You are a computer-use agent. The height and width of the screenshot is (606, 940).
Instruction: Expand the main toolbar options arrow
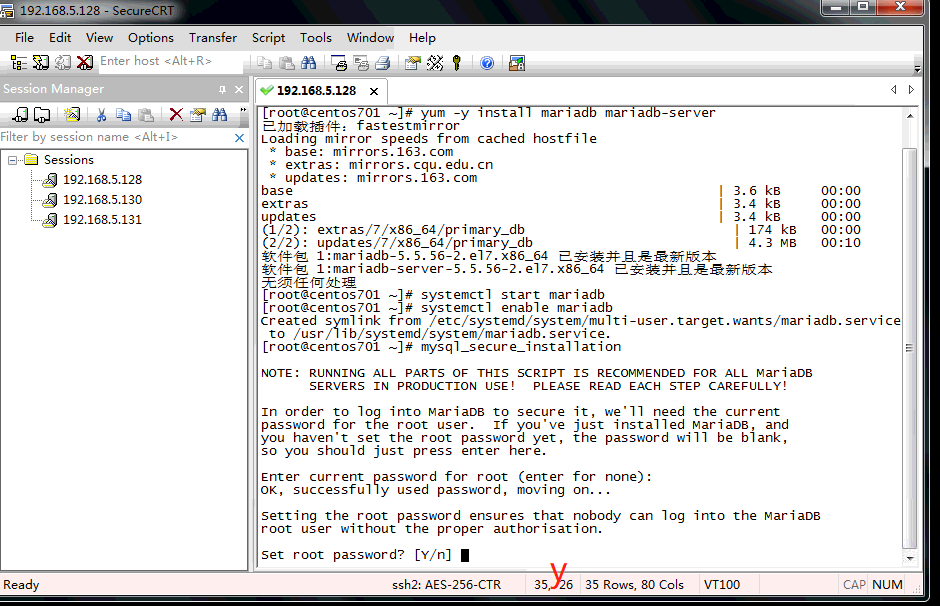917,68
